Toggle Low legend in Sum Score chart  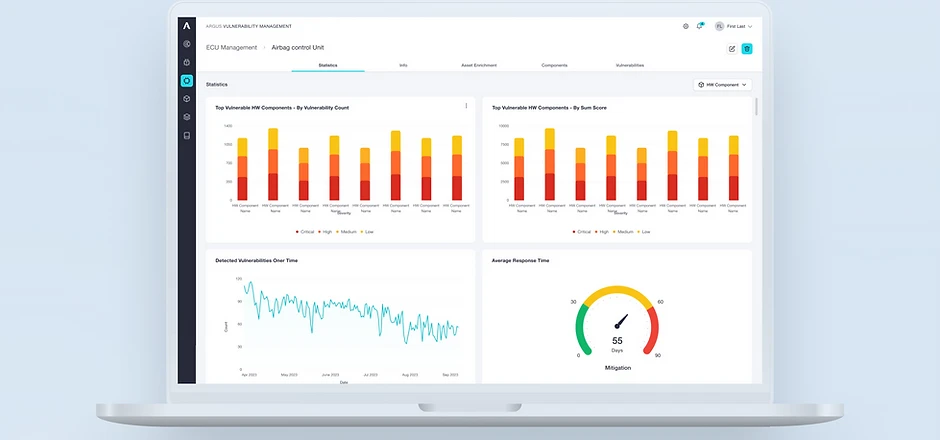[644, 231]
